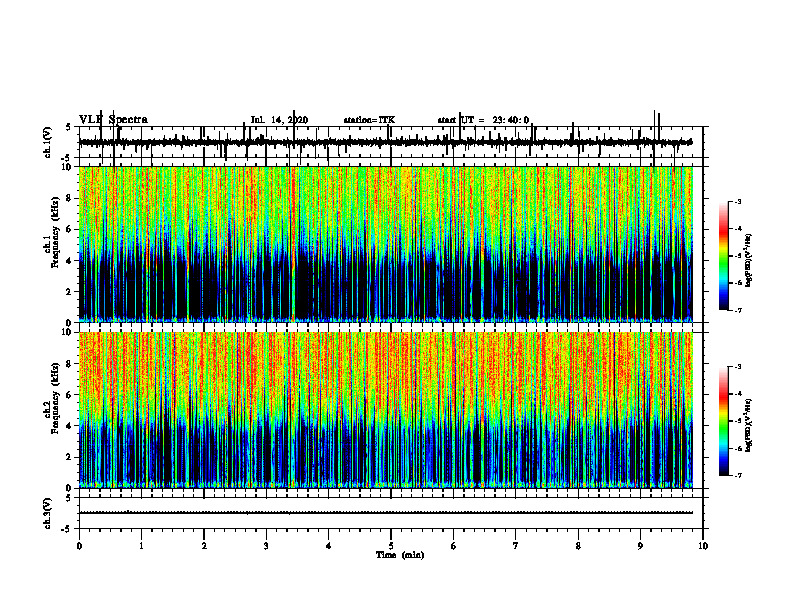Click time axis tick label "1"
Viewport: 792px width, 612px height.
(x=142, y=546)
